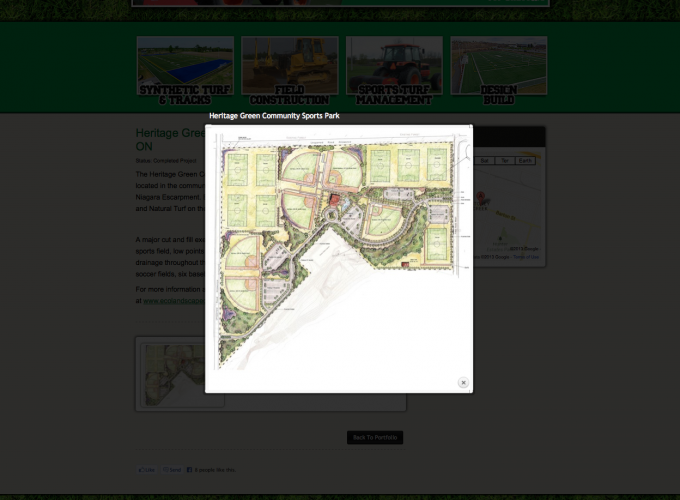This screenshot has height=500, width=680.
Task: Switch map to Sat view
Action: point(485,160)
